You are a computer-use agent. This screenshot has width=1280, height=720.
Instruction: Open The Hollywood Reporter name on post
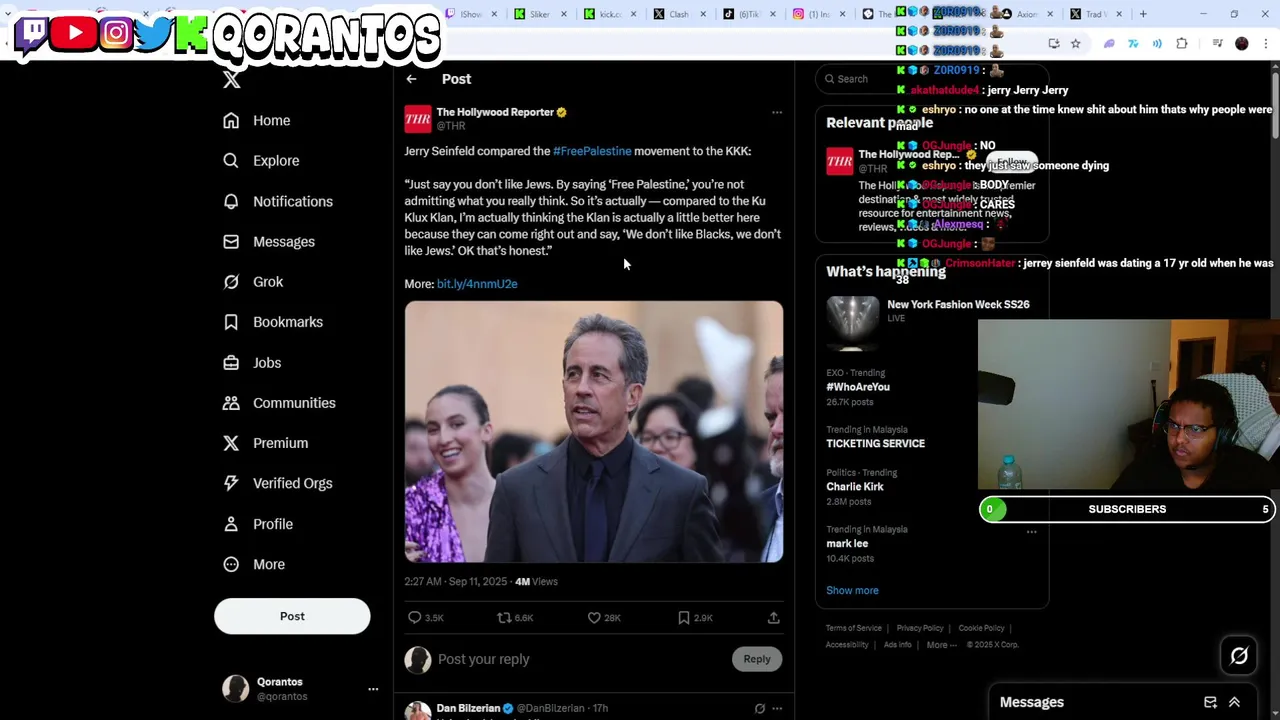point(495,112)
